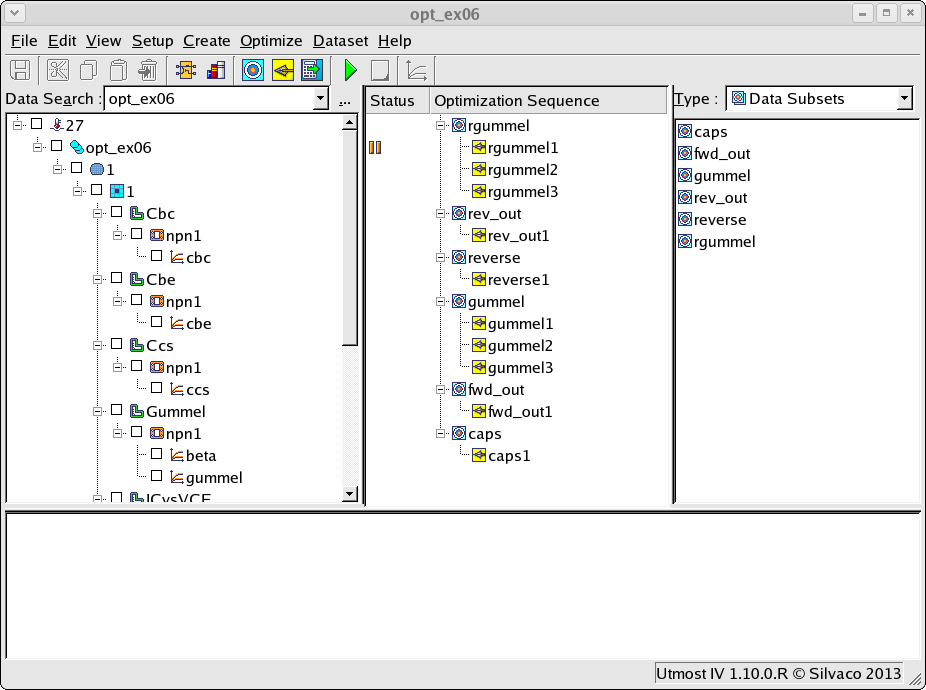Open the Type dropdown showing Data Subsets
The image size is (926, 690).
pyautogui.click(x=905, y=99)
